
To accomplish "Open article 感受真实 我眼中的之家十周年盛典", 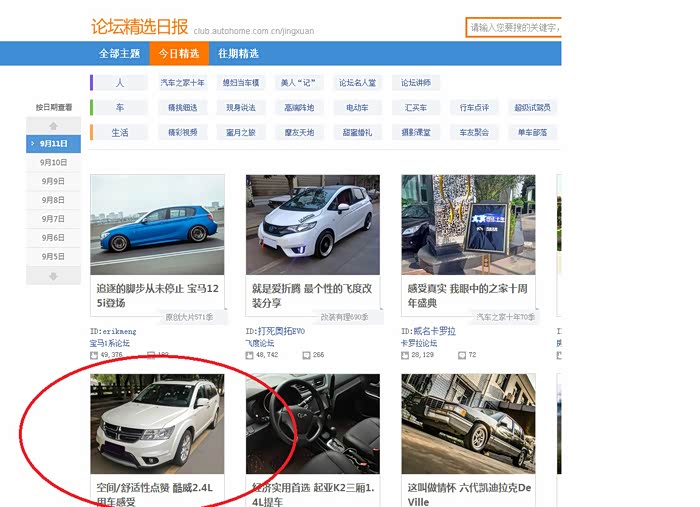I will click(x=467, y=295).
